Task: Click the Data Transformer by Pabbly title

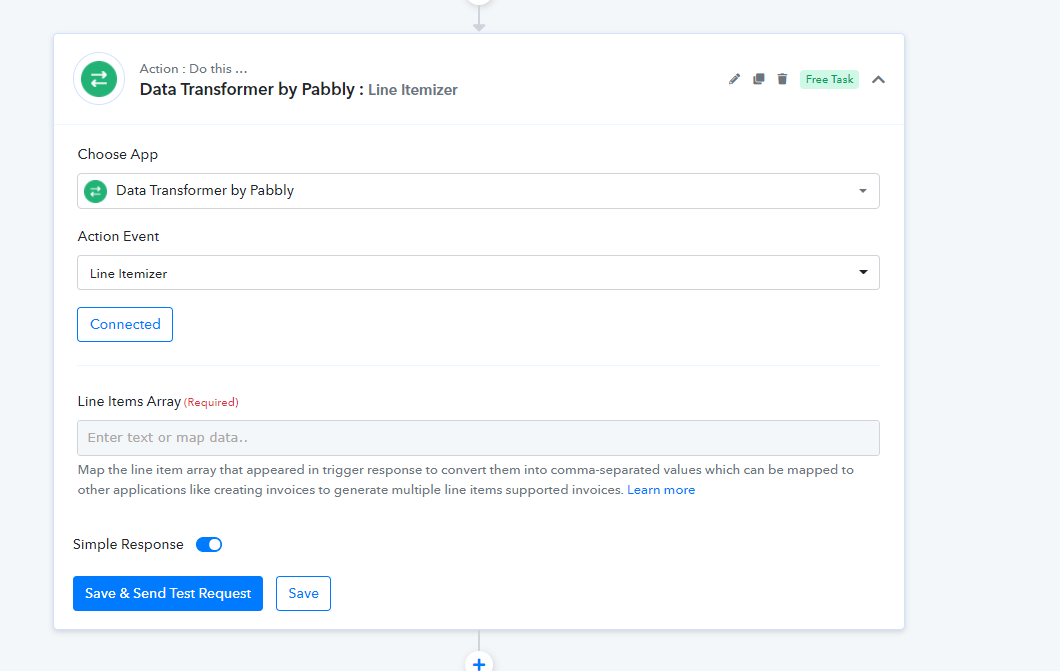Action: (251, 89)
